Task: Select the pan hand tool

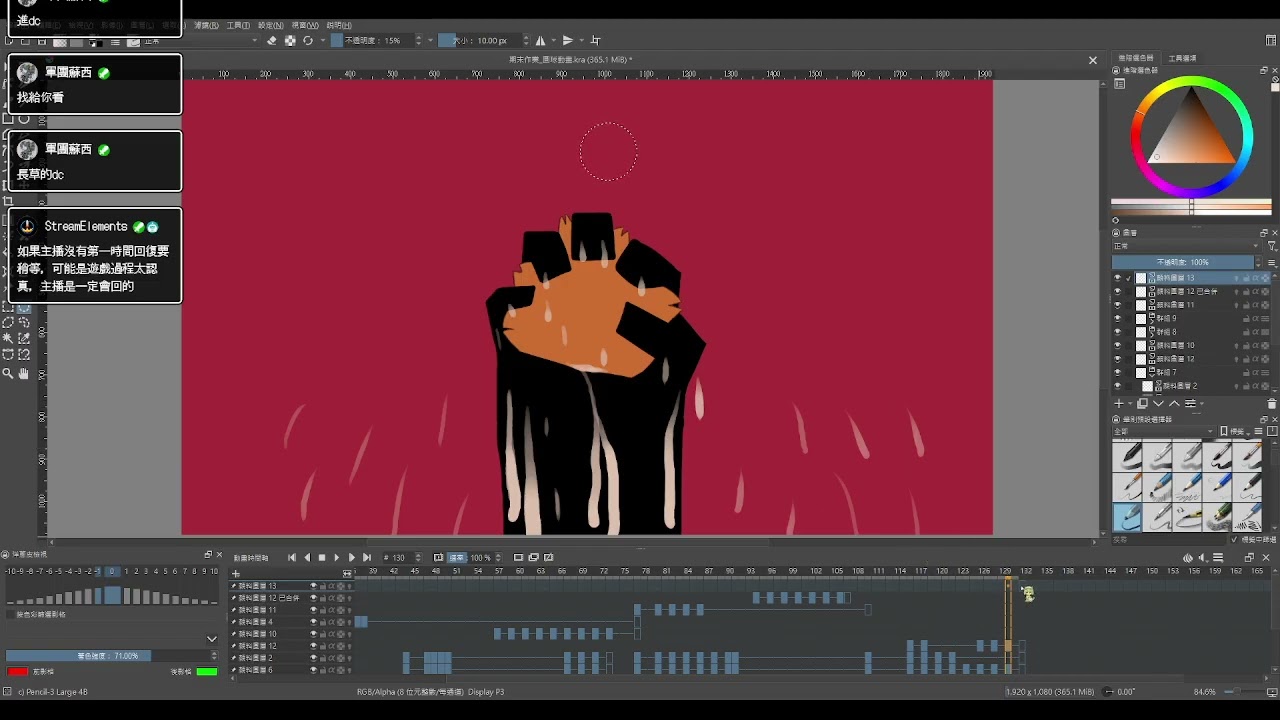Action: click(x=24, y=374)
